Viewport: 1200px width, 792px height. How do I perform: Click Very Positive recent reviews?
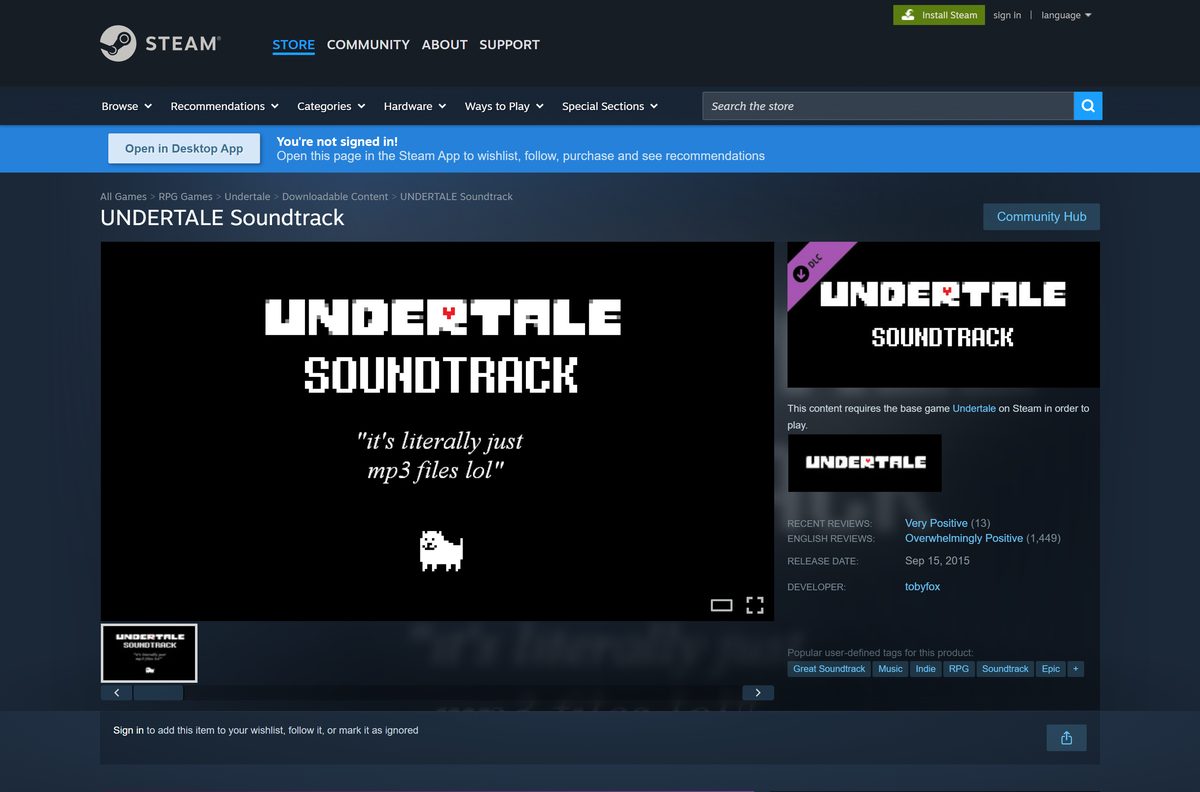click(936, 523)
